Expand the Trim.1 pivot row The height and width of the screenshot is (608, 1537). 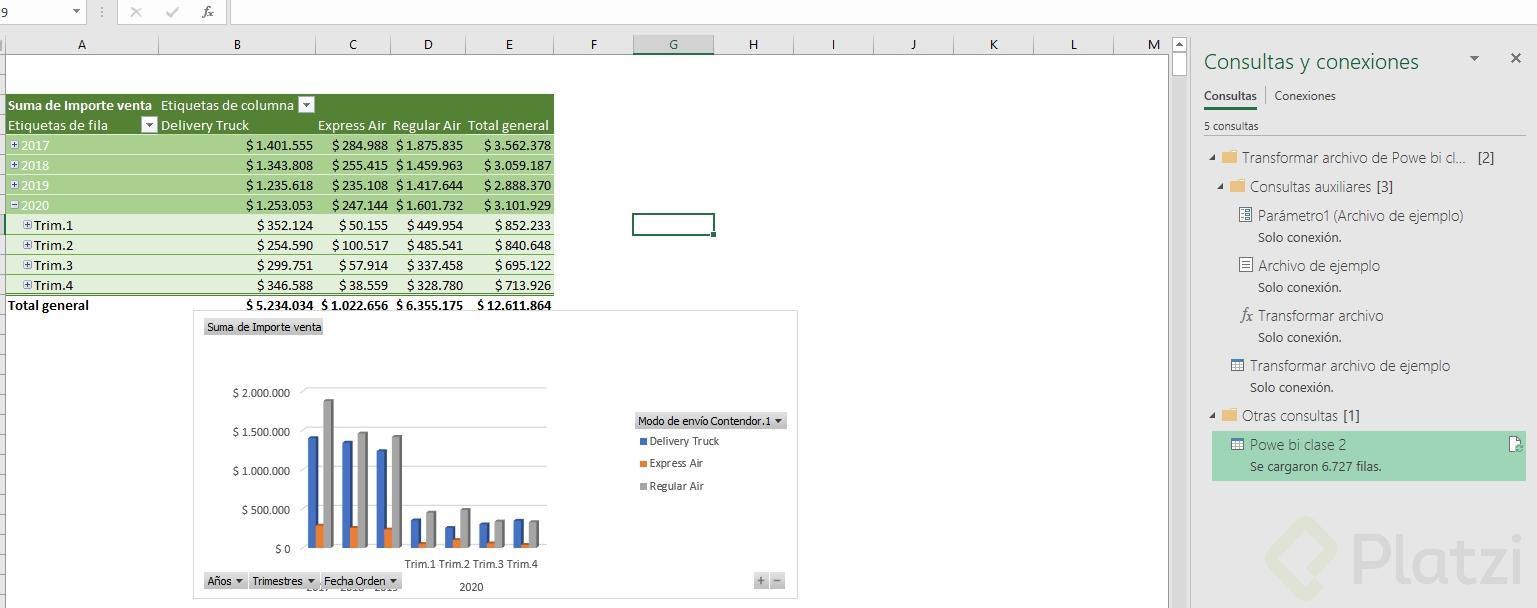coord(27,225)
